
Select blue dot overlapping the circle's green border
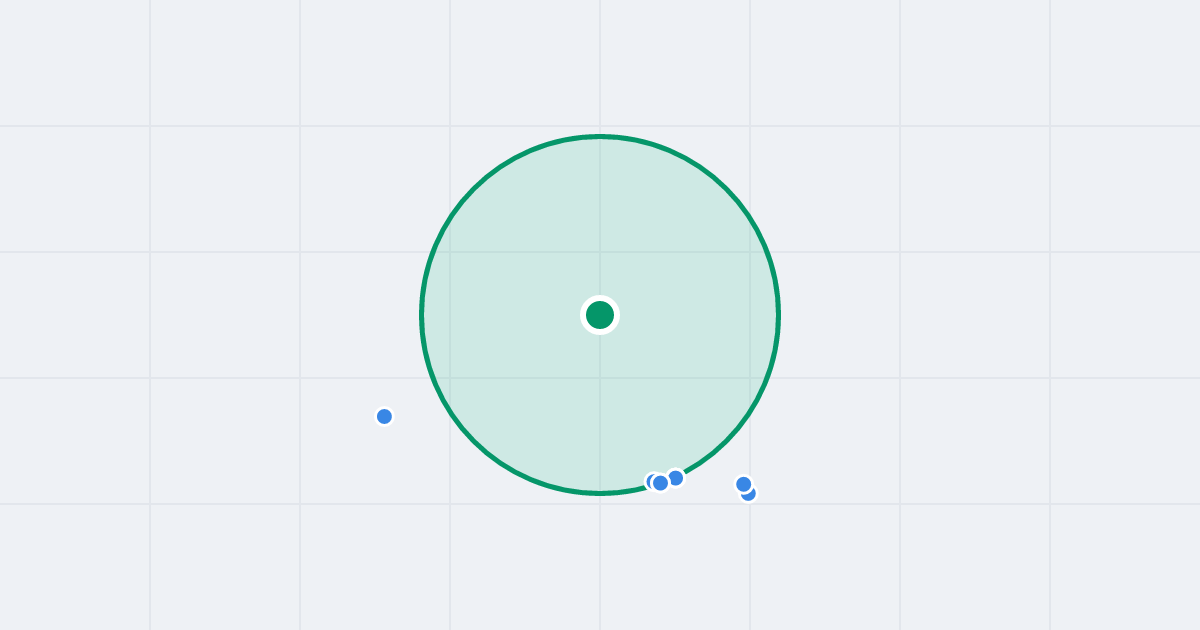point(676,478)
